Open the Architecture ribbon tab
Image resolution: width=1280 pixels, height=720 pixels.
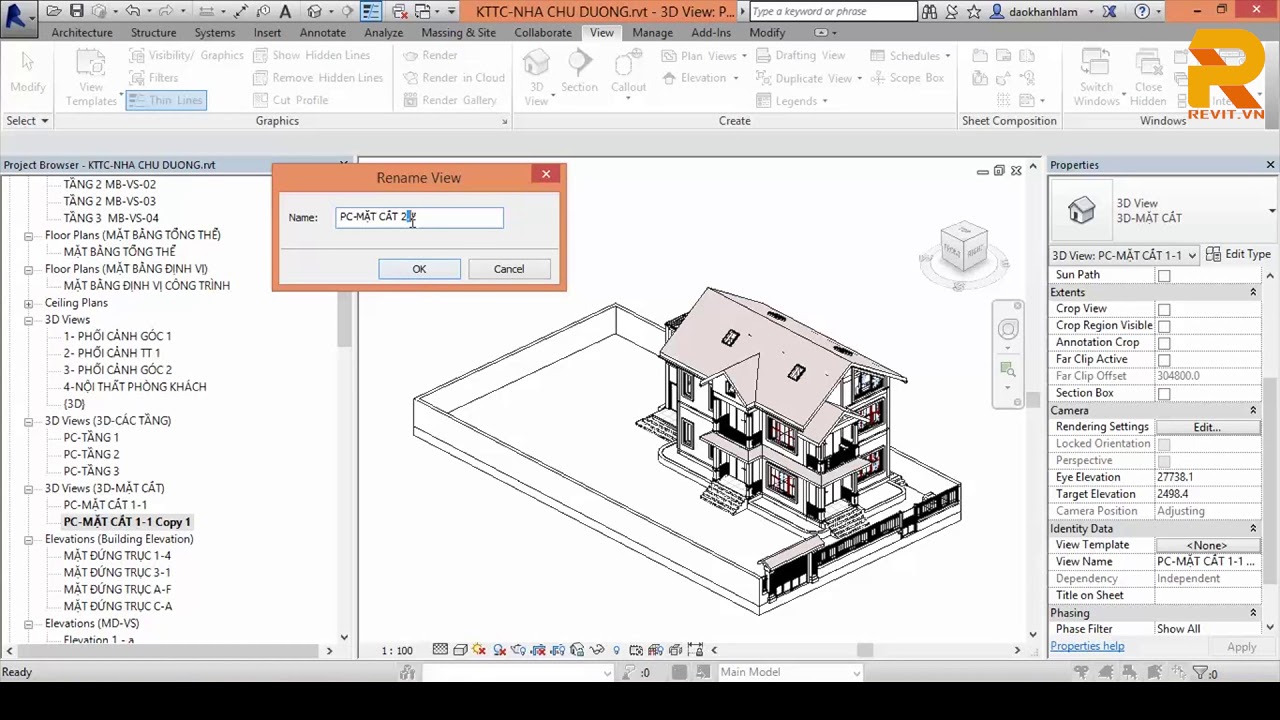(82, 32)
